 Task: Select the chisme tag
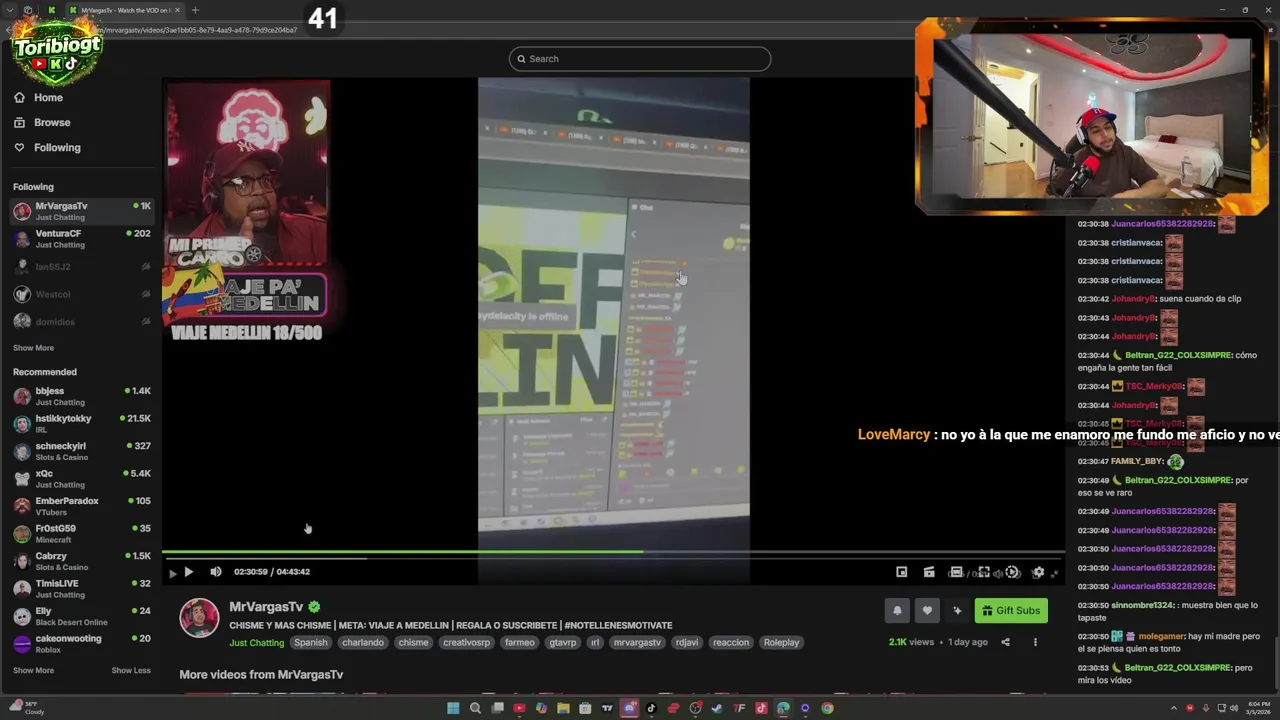click(x=413, y=643)
